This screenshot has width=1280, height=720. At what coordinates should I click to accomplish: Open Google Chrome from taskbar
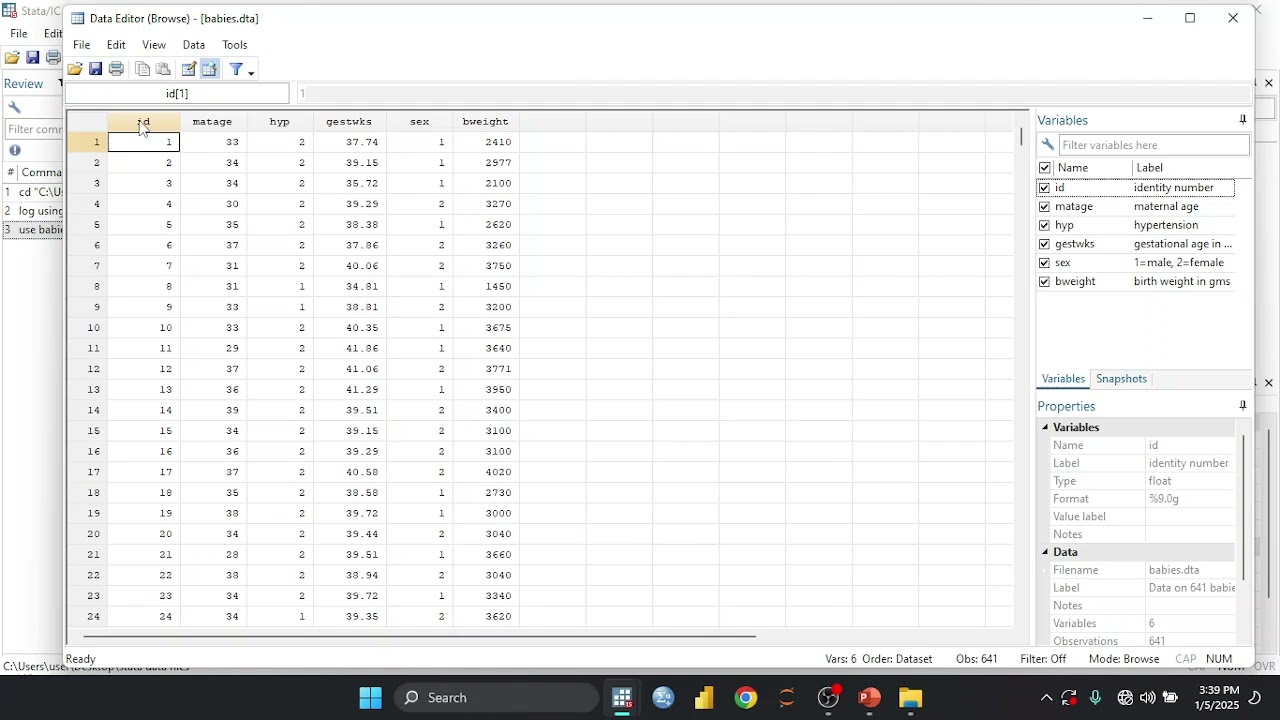pyautogui.click(x=746, y=698)
